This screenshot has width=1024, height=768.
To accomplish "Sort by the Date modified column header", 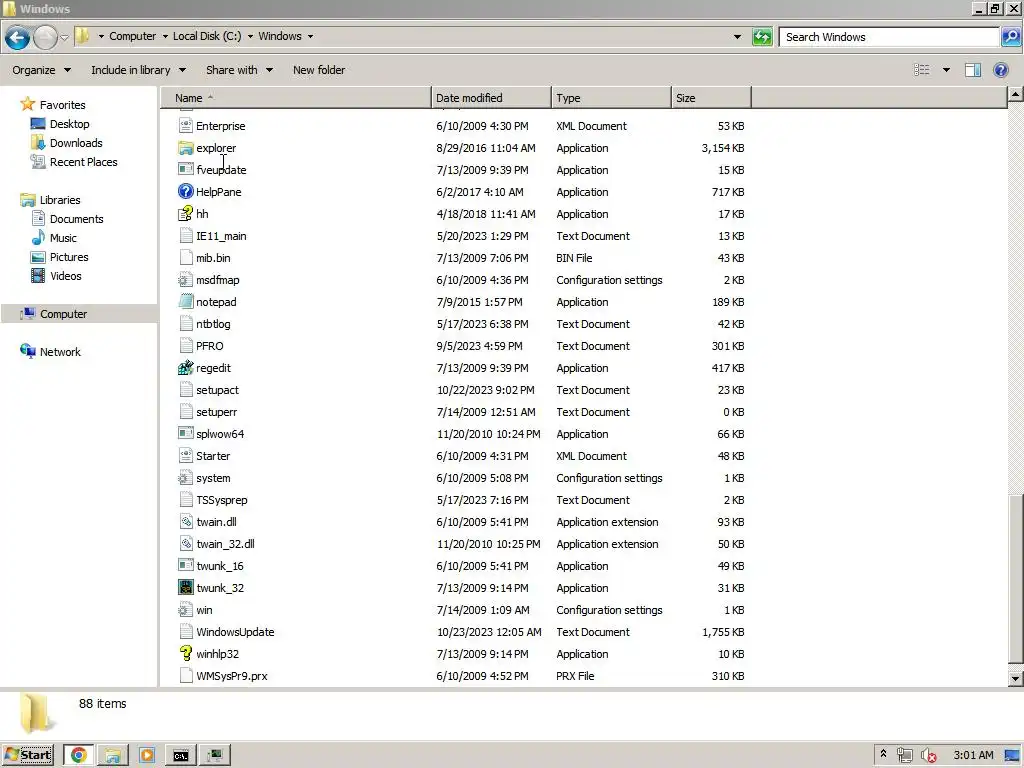I will click(491, 98).
